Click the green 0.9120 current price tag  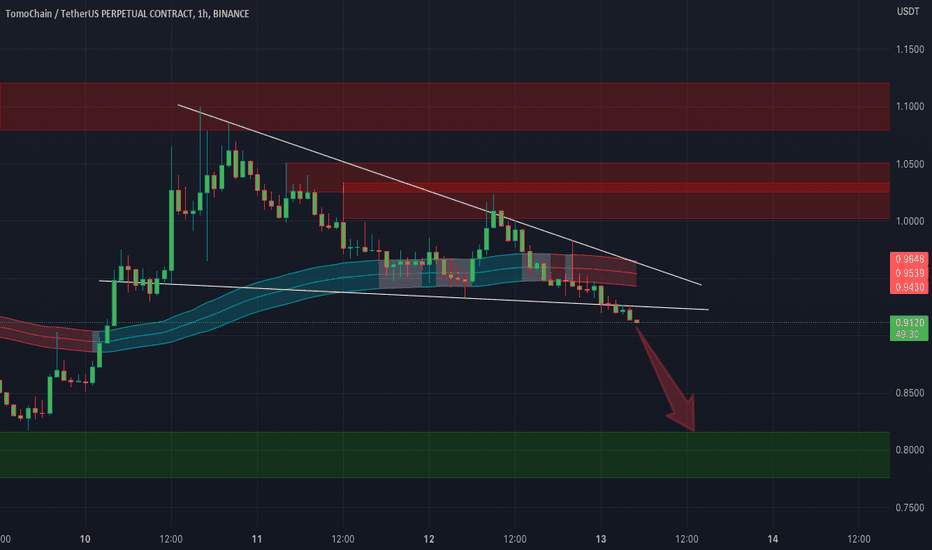pyautogui.click(x=909, y=322)
